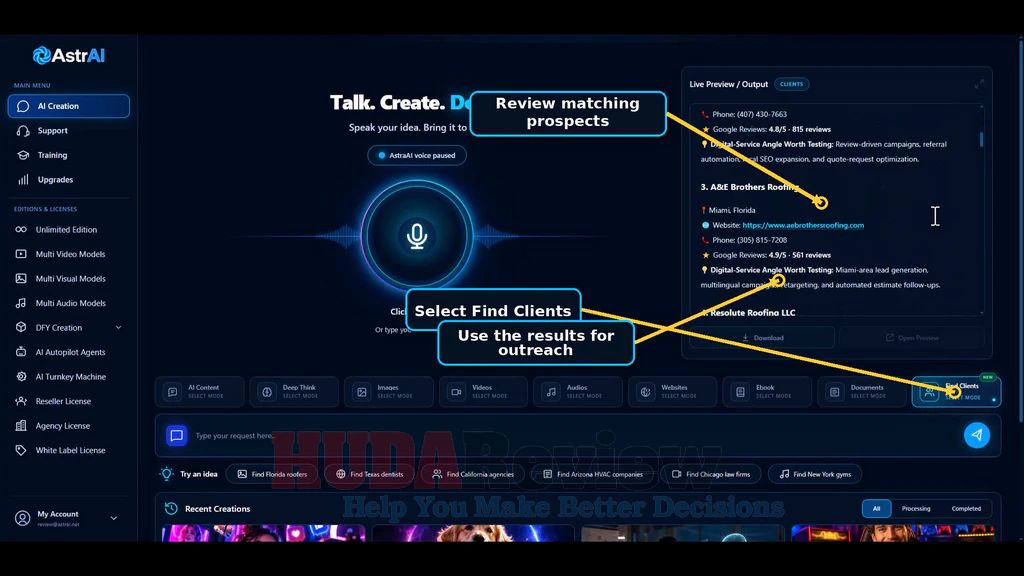The height and width of the screenshot is (576, 1024).
Task: Choose the Find California agencies idea
Action: (x=473, y=474)
